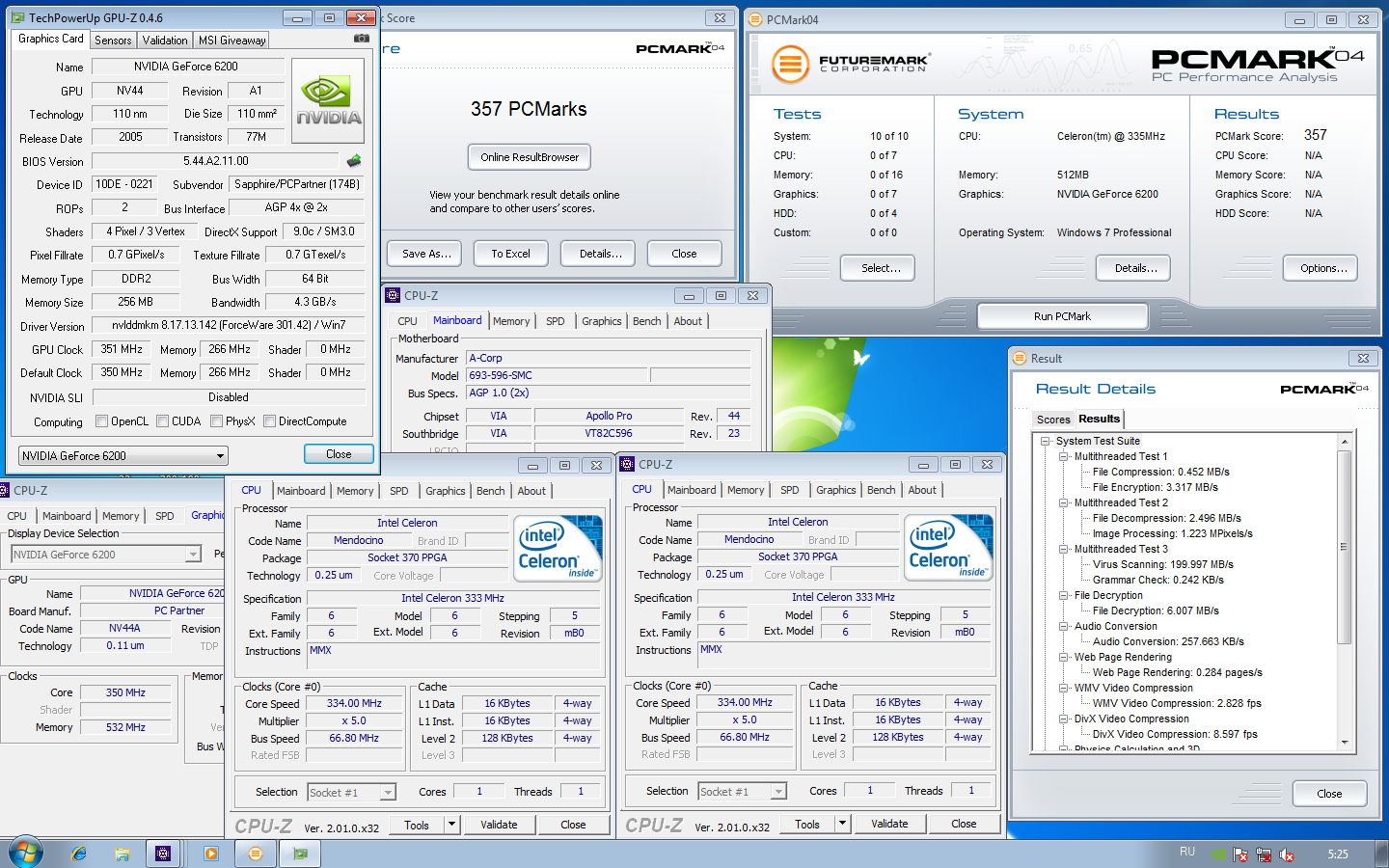Click the Tools dropdown arrow in middle CPU-Z
The image size is (1389, 868).
click(451, 825)
